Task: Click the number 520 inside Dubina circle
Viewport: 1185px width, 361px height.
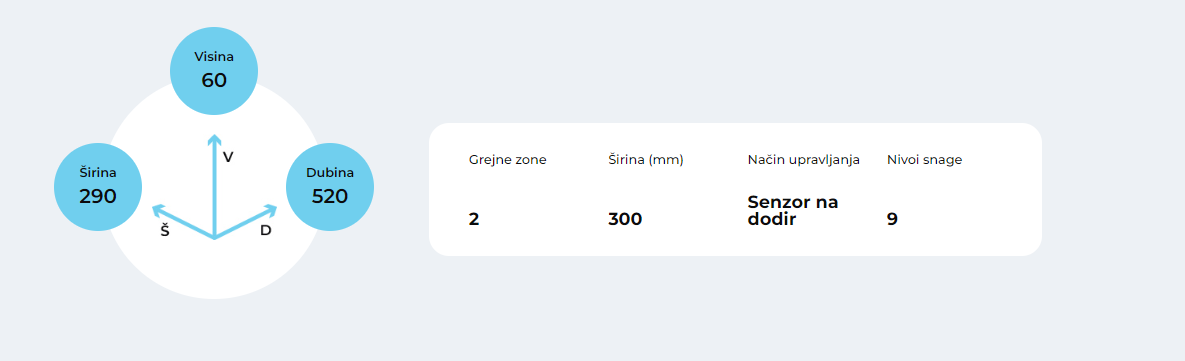Action: click(330, 196)
